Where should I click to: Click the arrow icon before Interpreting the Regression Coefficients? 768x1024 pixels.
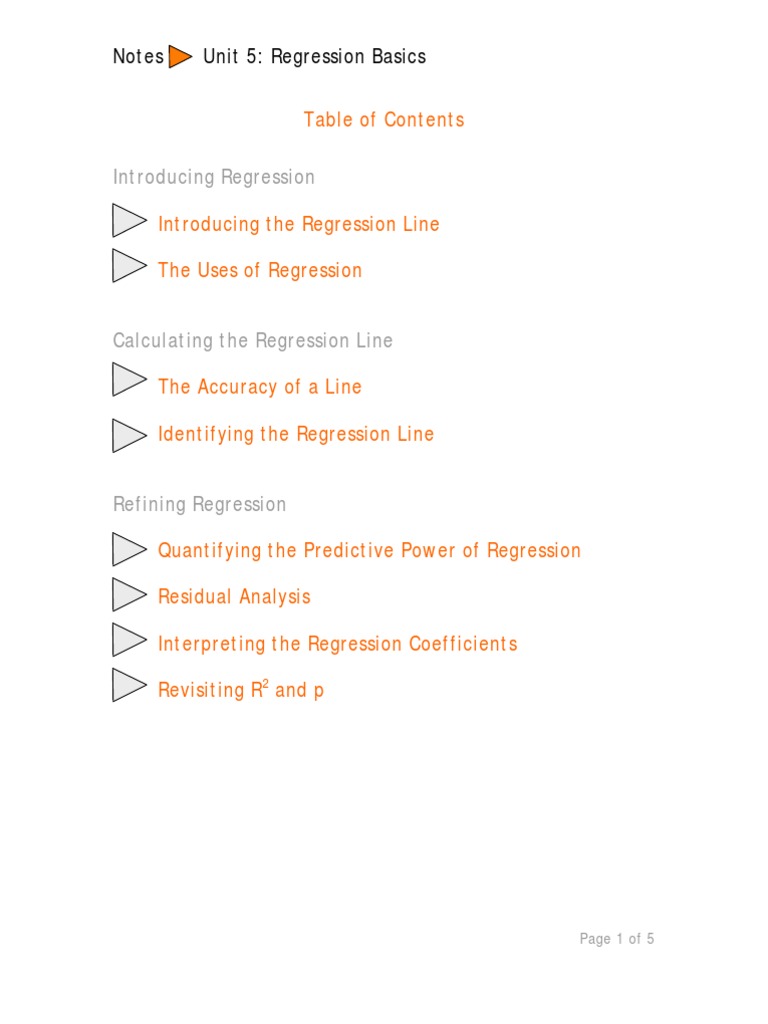coord(128,640)
